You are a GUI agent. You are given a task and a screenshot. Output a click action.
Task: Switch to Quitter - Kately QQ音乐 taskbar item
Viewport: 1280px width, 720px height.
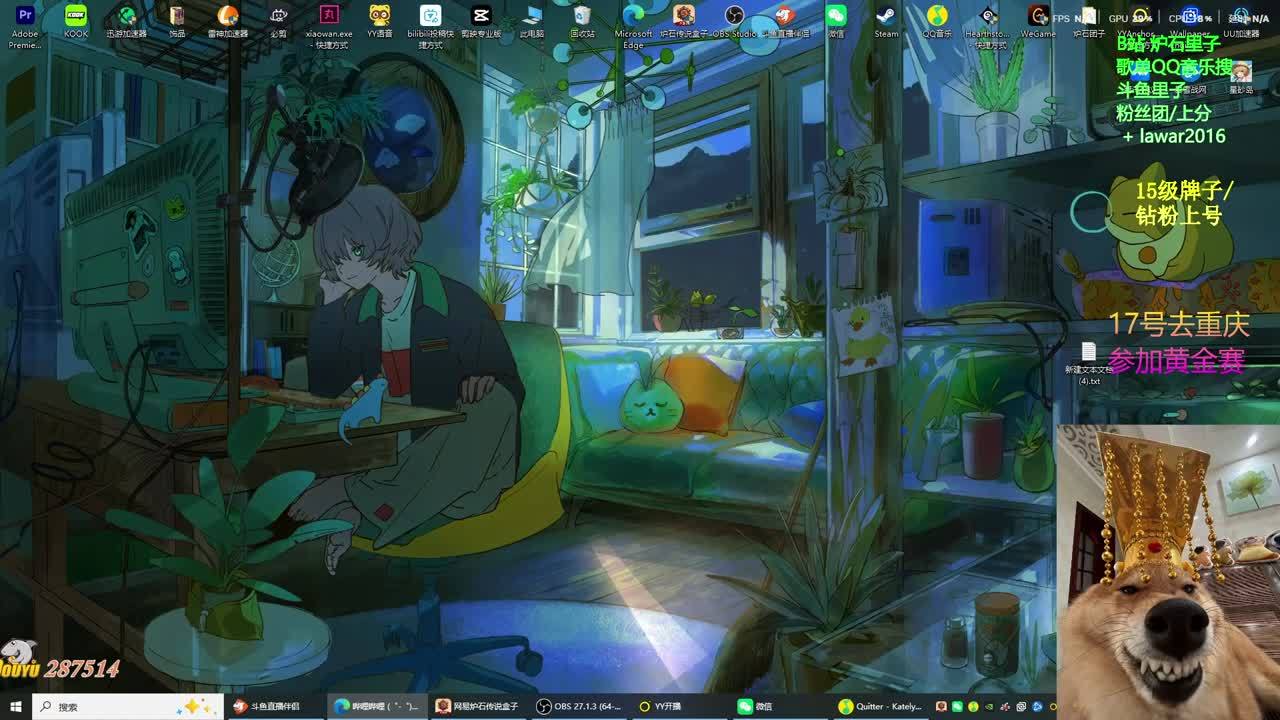pyautogui.click(x=880, y=707)
